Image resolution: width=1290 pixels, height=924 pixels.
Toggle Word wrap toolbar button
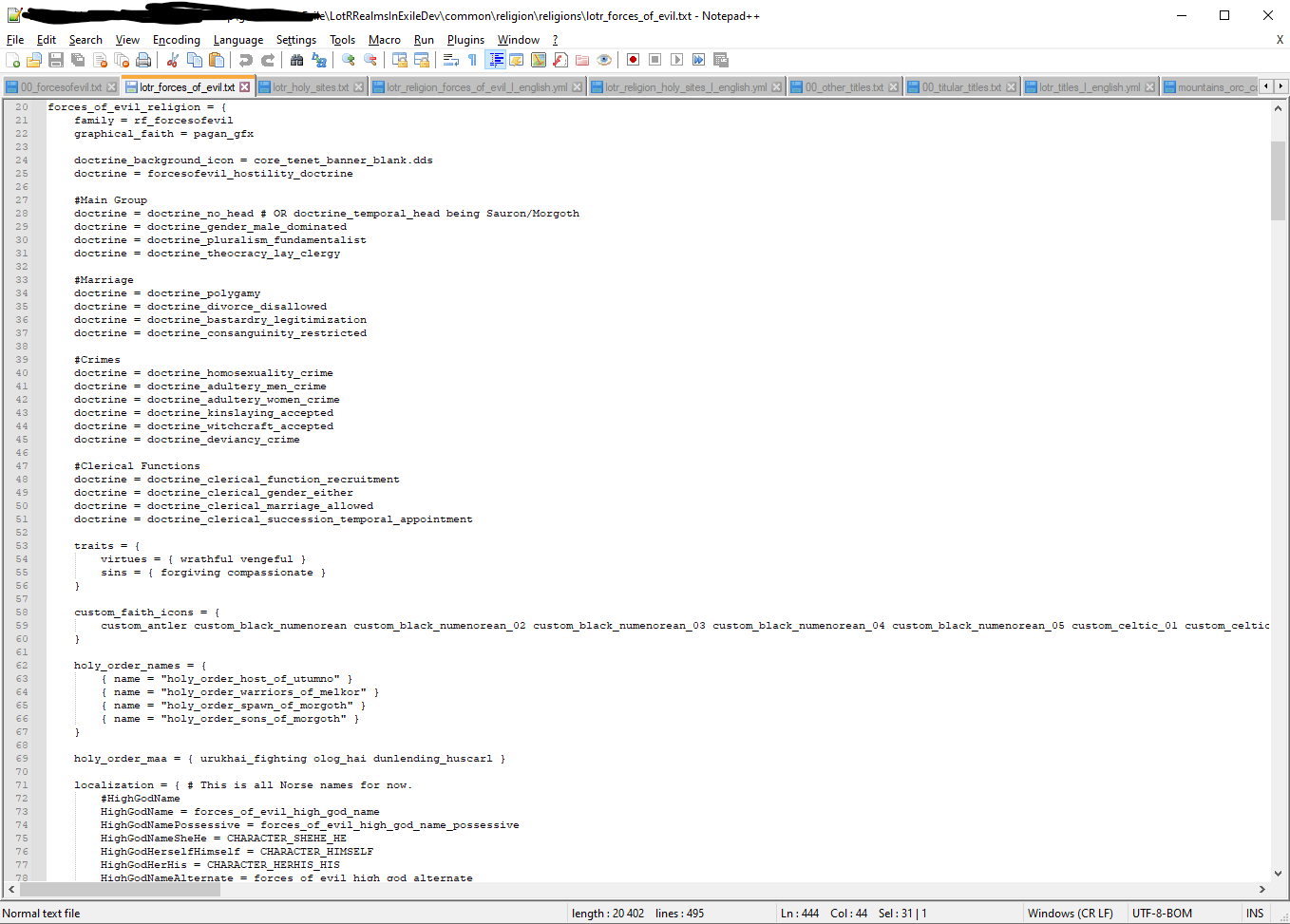(x=451, y=60)
